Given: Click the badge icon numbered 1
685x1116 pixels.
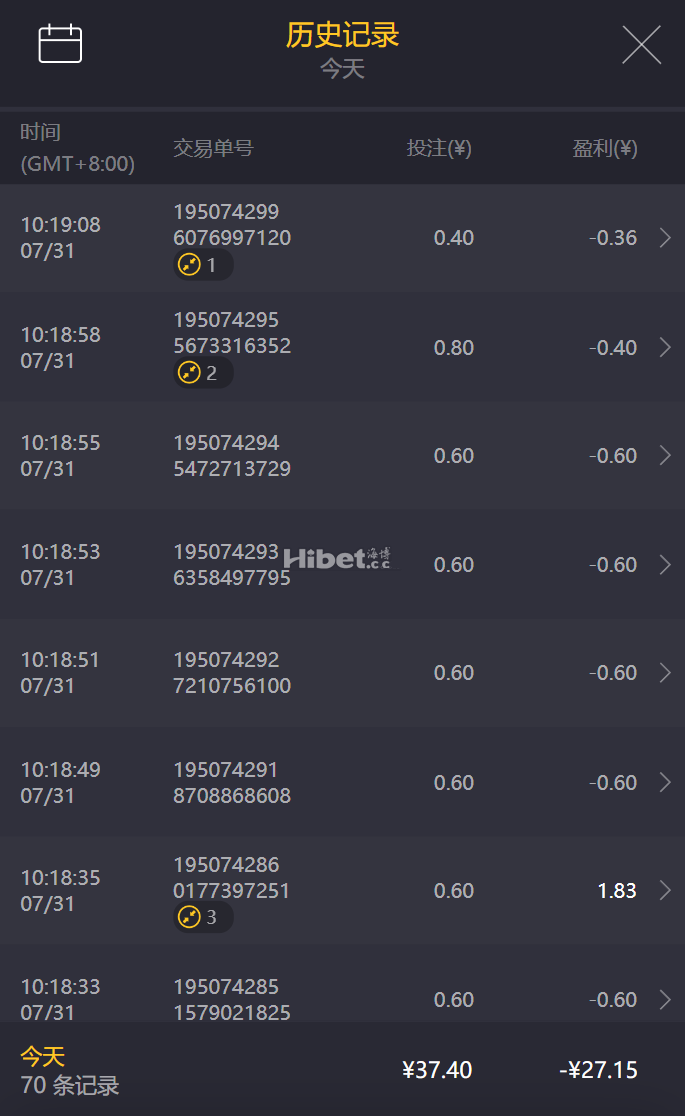Looking at the screenshot, I should tap(190, 265).
